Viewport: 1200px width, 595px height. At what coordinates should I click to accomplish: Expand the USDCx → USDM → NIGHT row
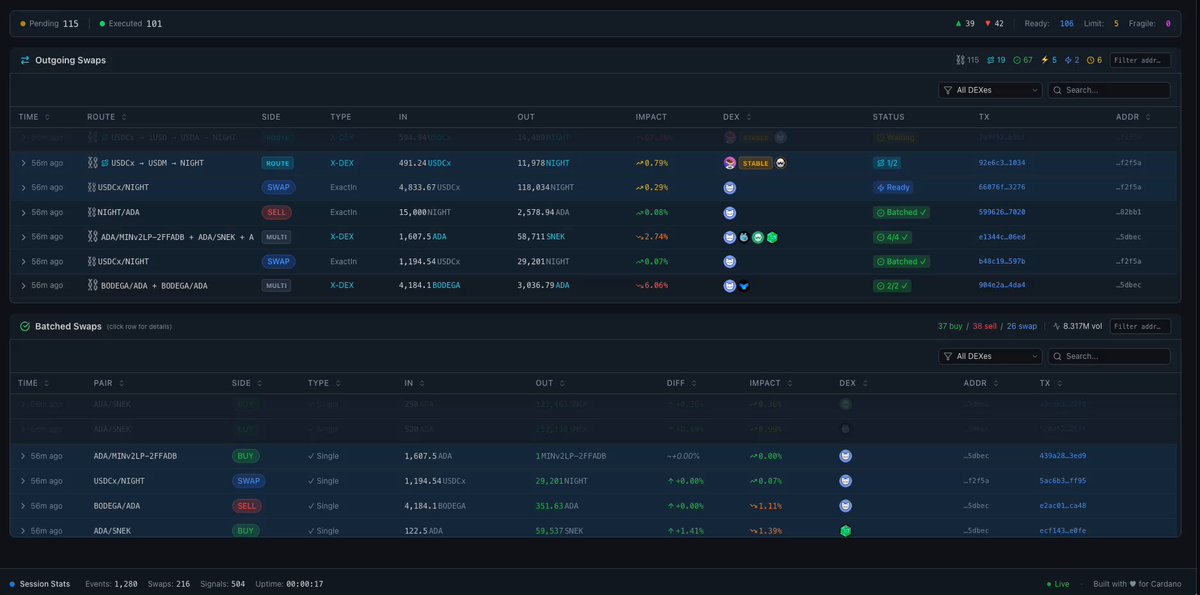coord(23,163)
